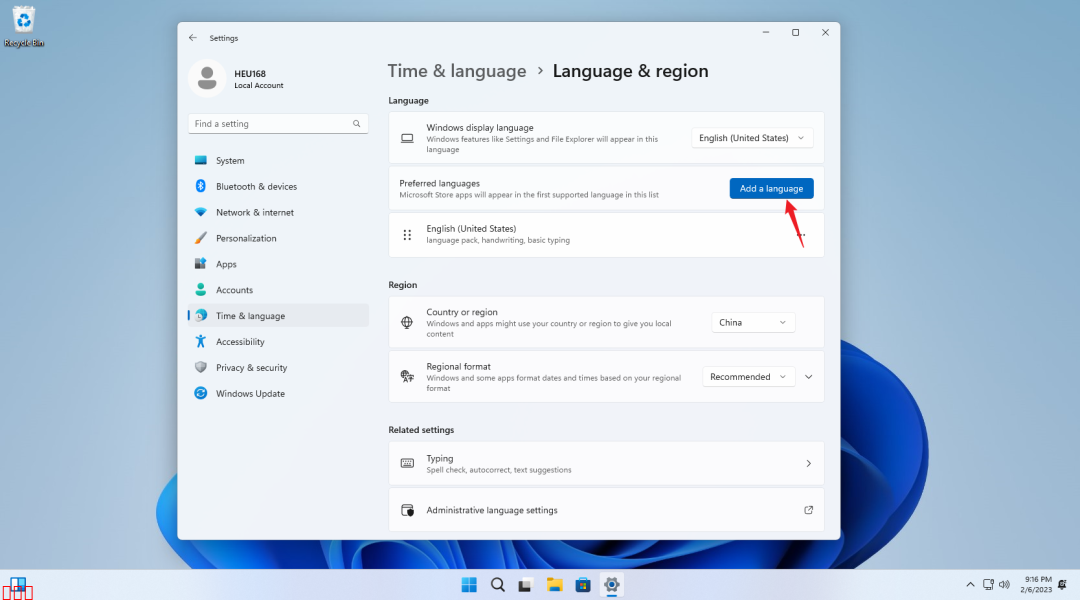The height and width of the screenshot is (600, 1080).
Task: Open taskbar Search magnifier
Action: pyautogui.click(x=497, y=585)
